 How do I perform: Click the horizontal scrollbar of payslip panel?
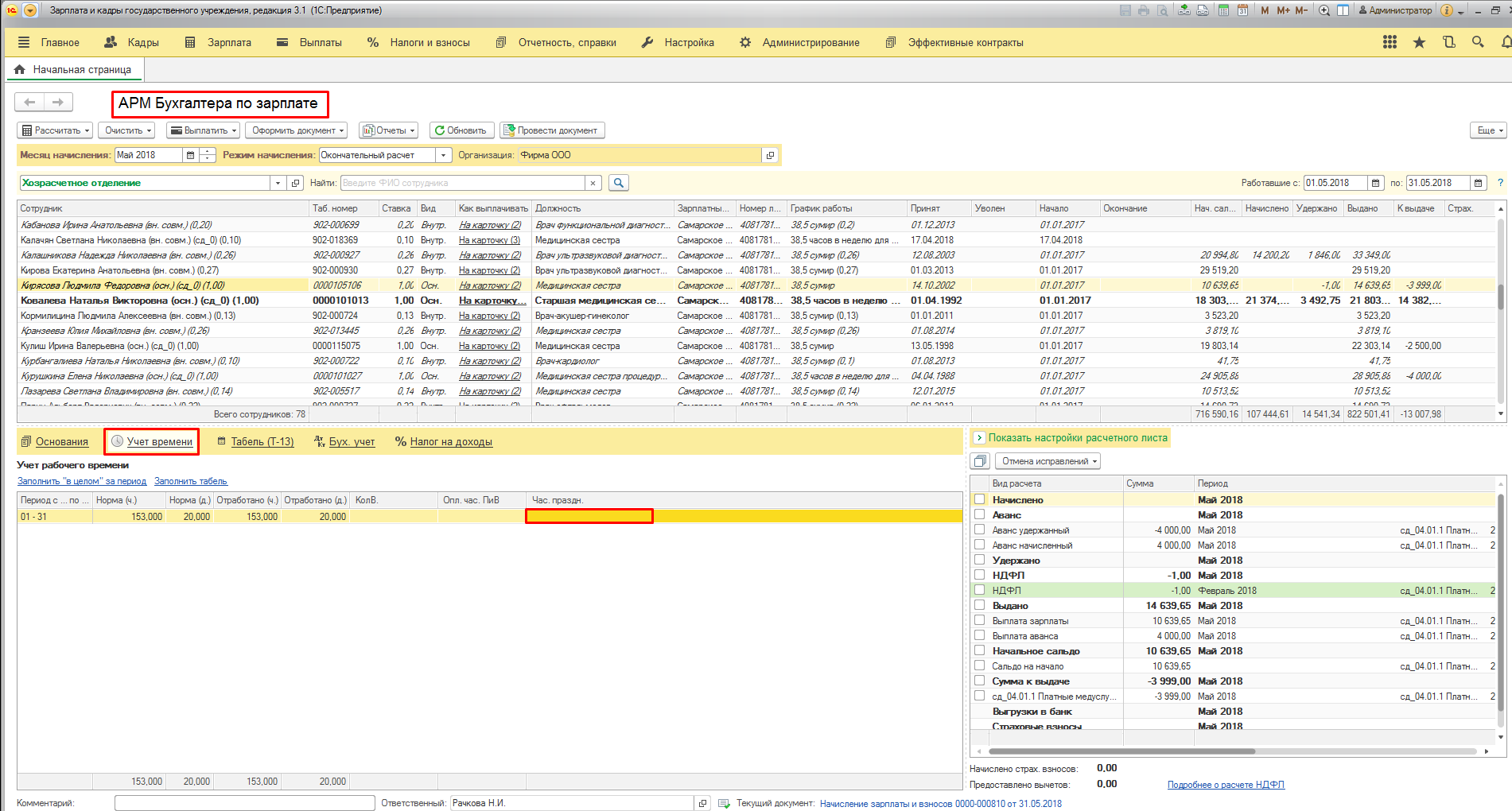(x=1121, y=751)
